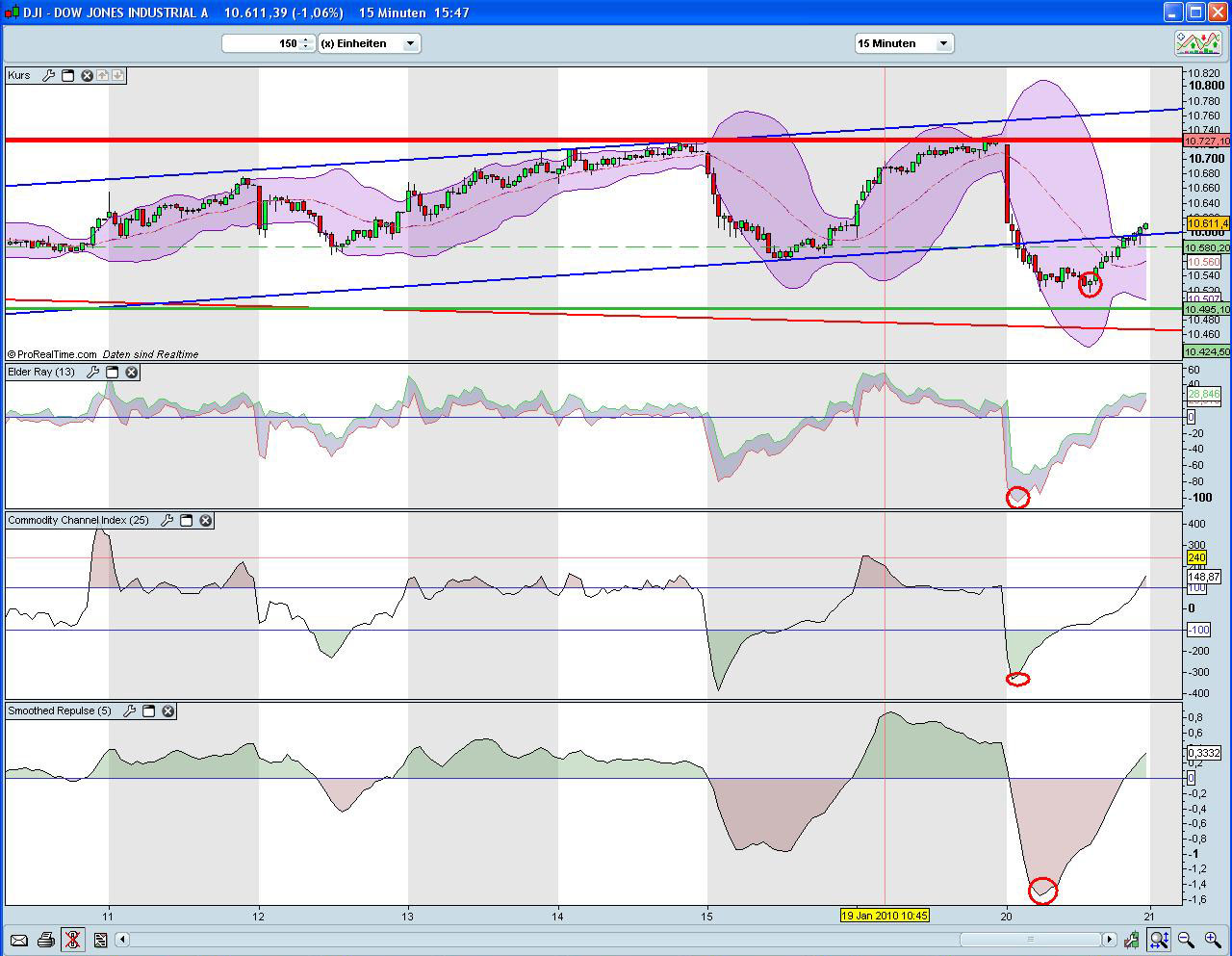This screenshot has width=1232, height=956.
Task: Click the horizontal scrollbar left arrow
Action: tap(122, 940)
